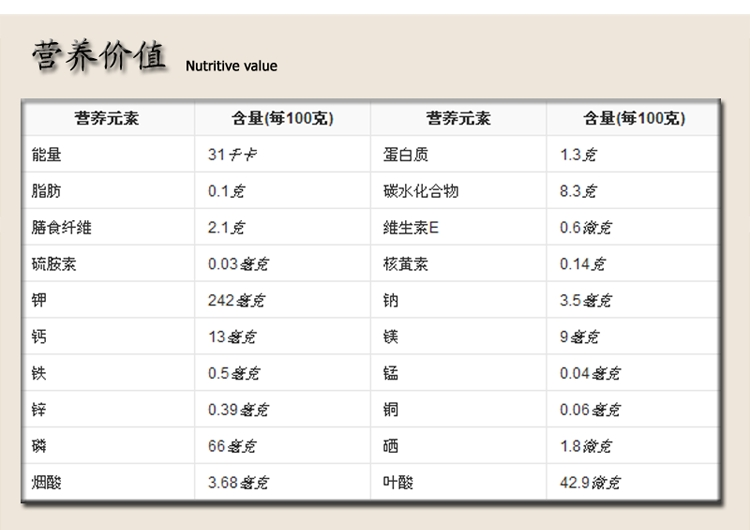Image resolution: width=750 pixels, height=530 pixels.
Task: Click the 0.14克 riboflavin value
Action: point(583,264)
